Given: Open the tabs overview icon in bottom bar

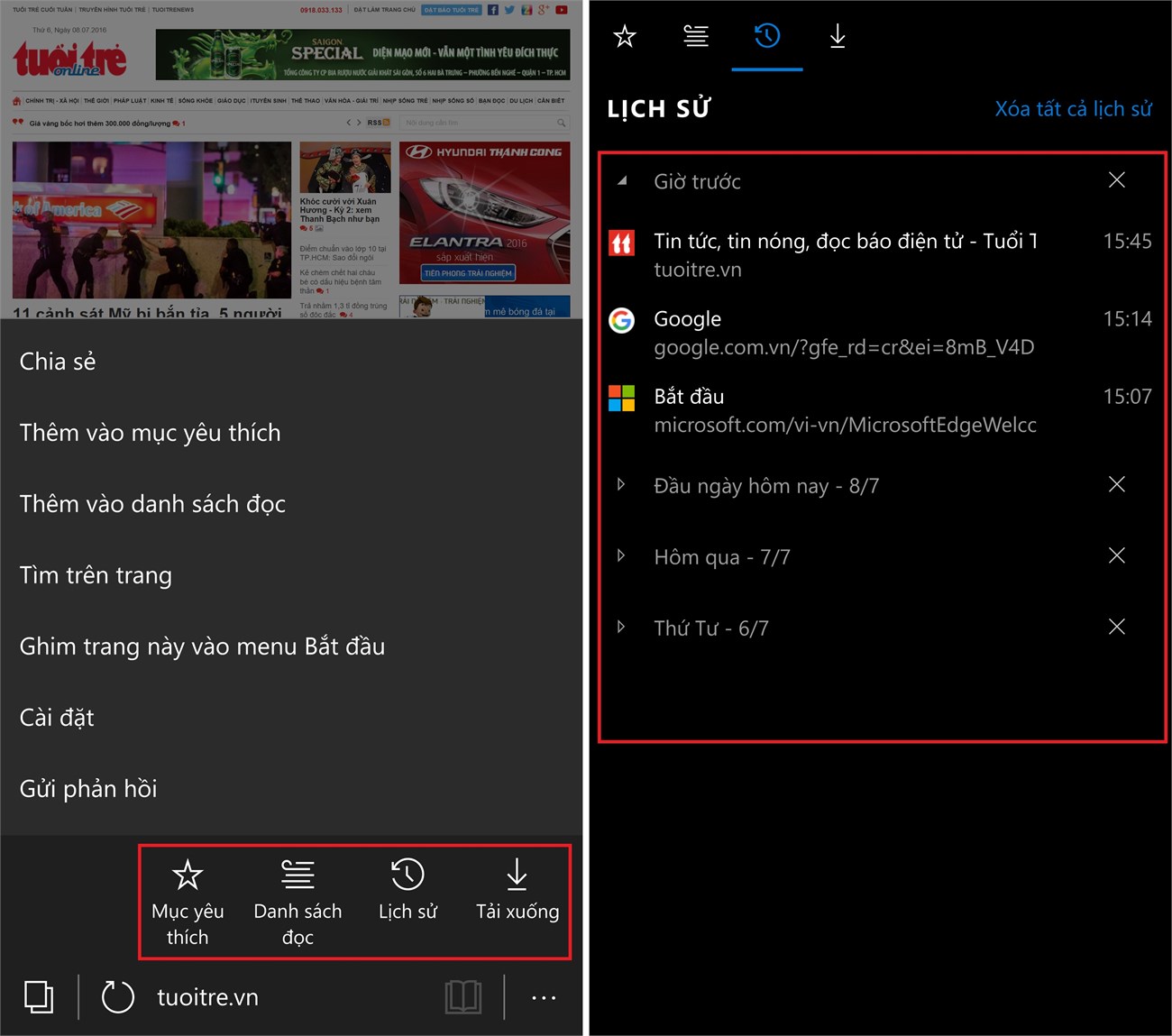Looking at the screenshot, I should pyautogui.click(x=39, y=997).
